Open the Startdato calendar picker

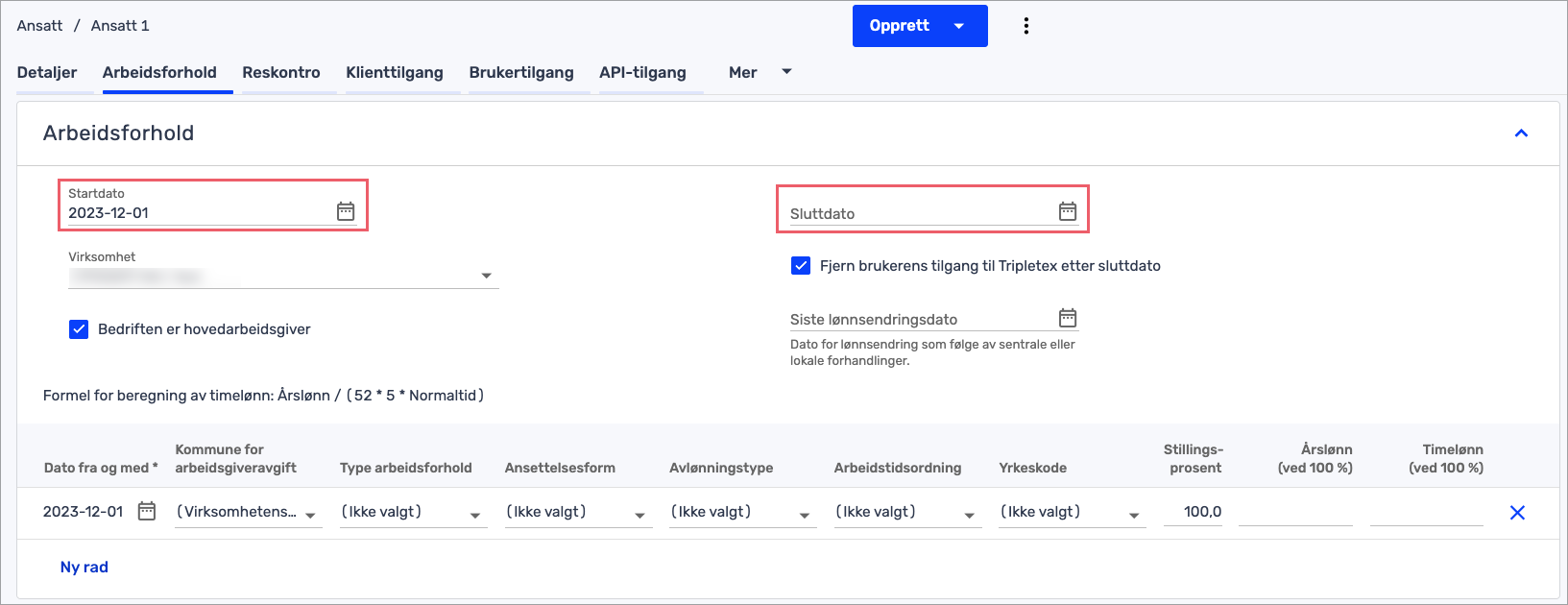[x=346, y=211]
